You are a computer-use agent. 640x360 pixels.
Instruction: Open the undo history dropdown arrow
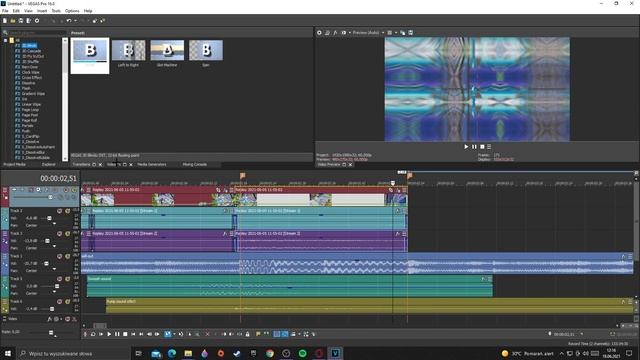pos(75,21)
